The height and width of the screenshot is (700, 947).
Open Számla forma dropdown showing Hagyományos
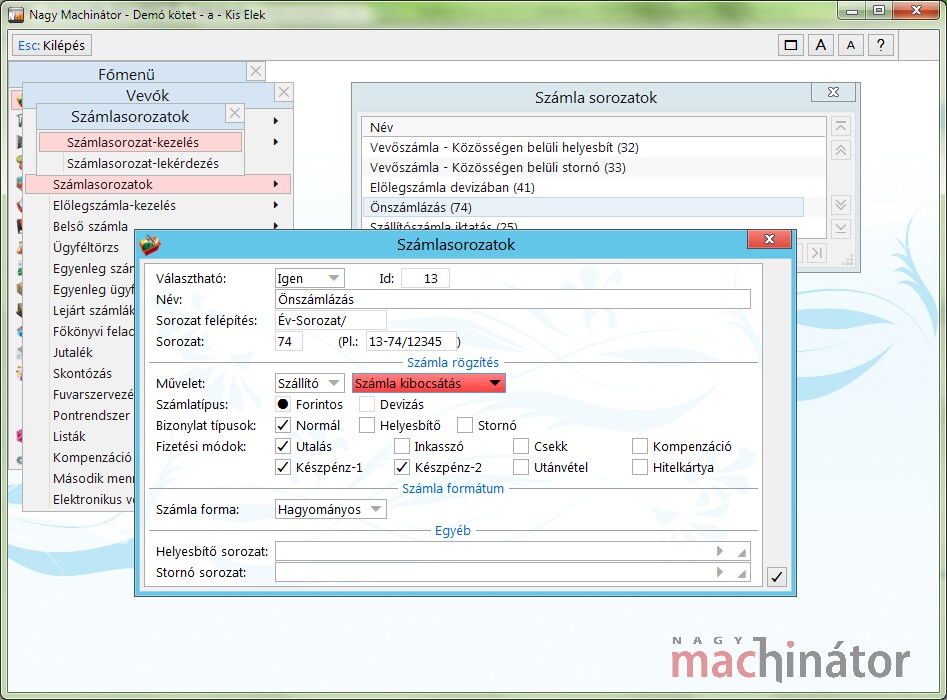330,509
